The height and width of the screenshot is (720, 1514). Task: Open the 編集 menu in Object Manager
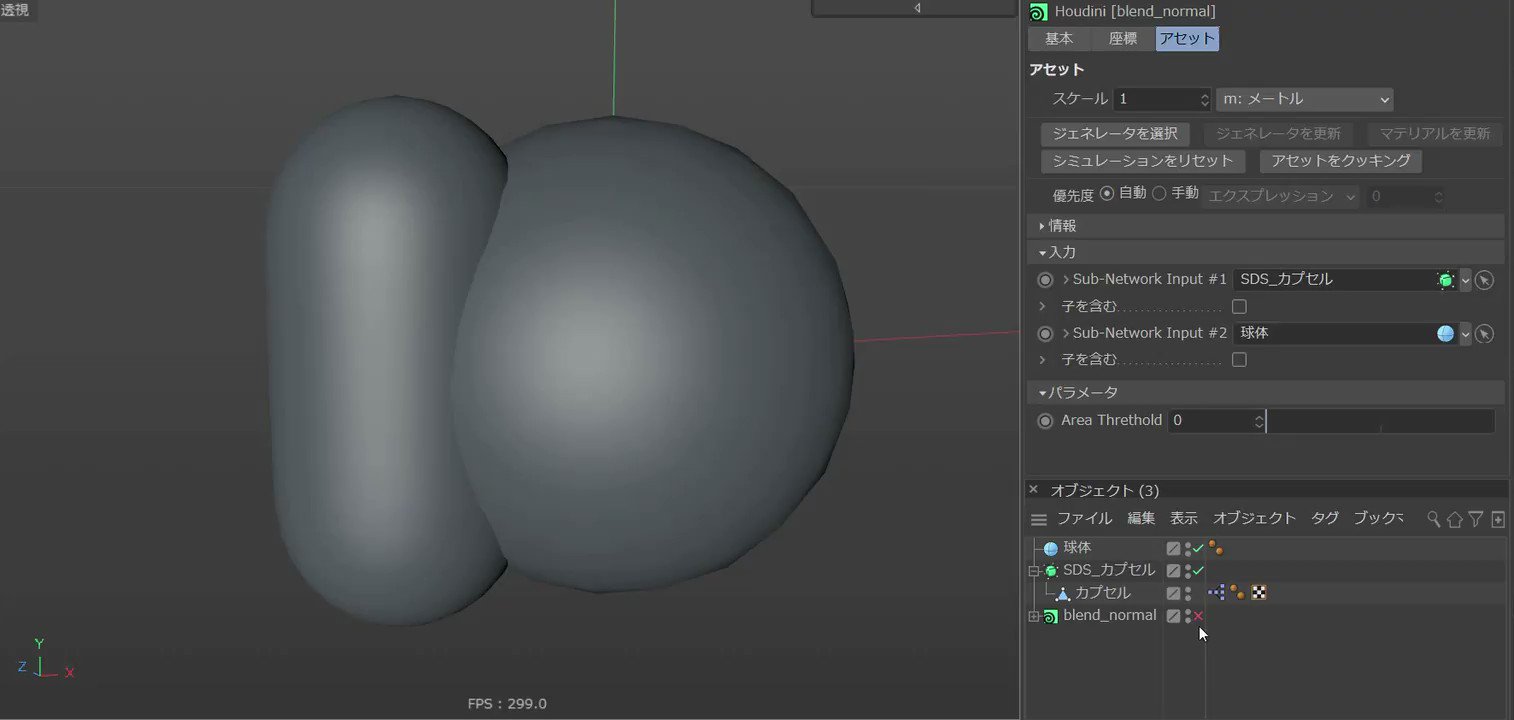pos(1141,519)
